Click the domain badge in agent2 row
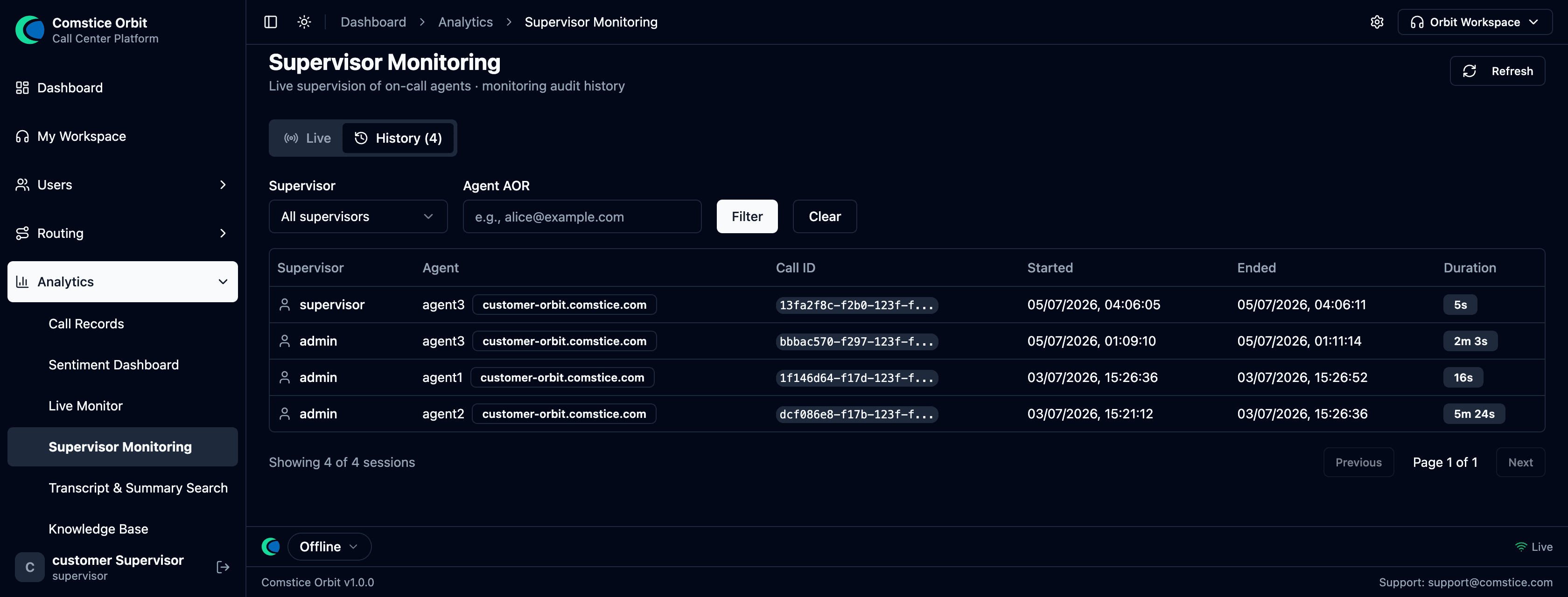 pos(564,414)
